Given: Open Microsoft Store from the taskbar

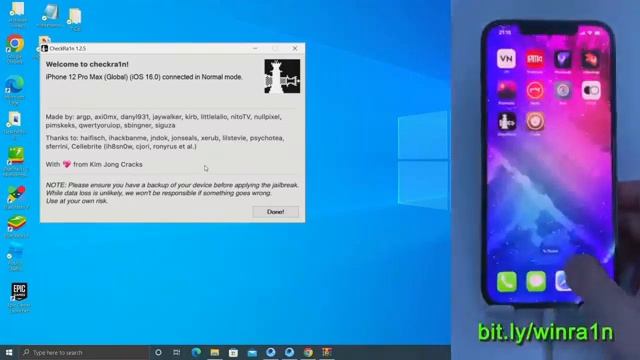Looking at the screenshot, I should pos(233,352).
